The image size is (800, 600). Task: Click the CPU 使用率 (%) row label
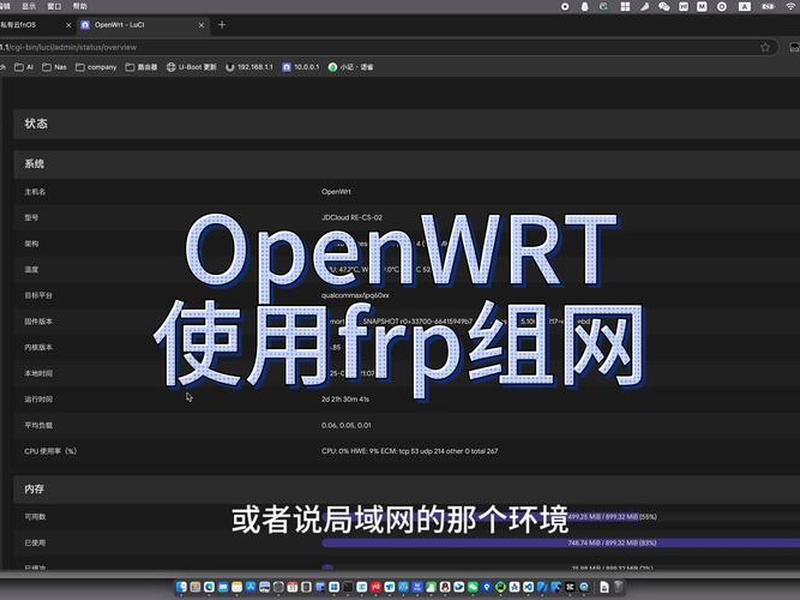pyautogui.click(x=51, y=451)
